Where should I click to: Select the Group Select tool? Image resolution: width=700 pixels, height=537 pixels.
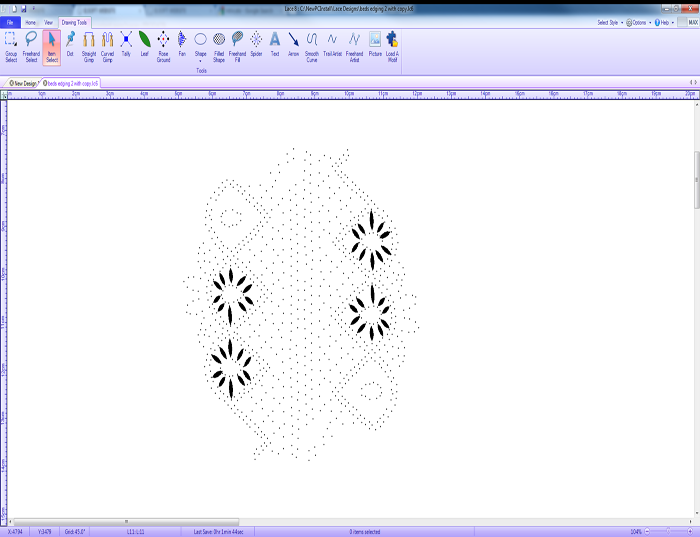[x=11, y=44]
